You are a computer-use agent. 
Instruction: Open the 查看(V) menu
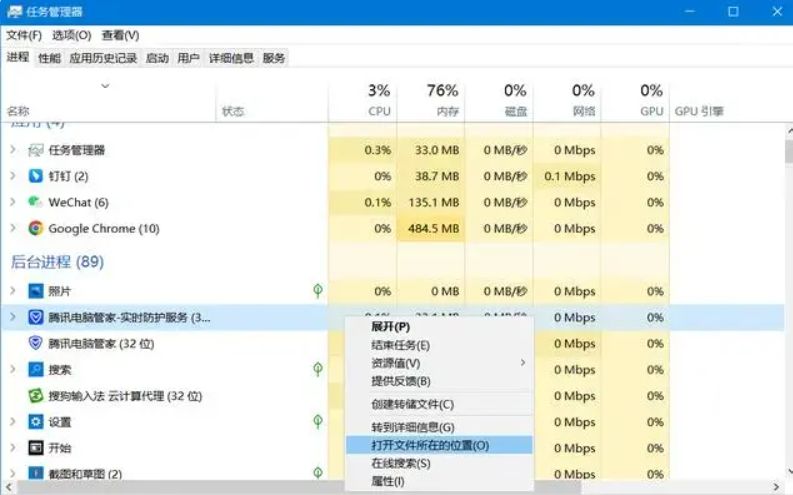(120, 35)
